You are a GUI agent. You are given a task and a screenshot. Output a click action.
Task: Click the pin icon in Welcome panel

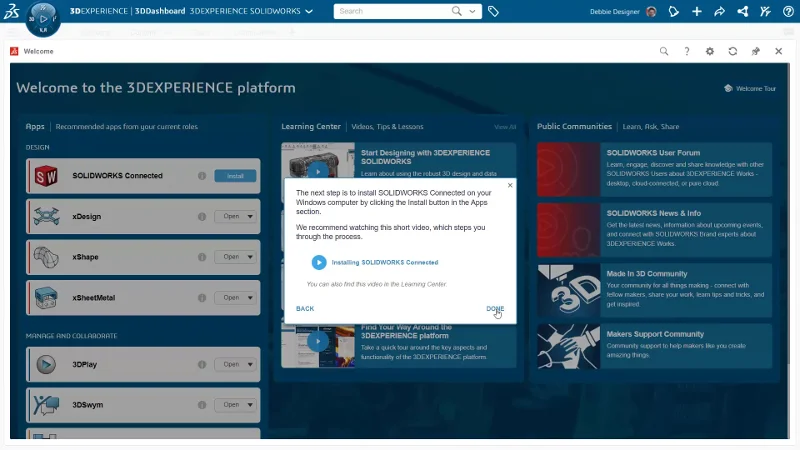click(x=756, y=51)
